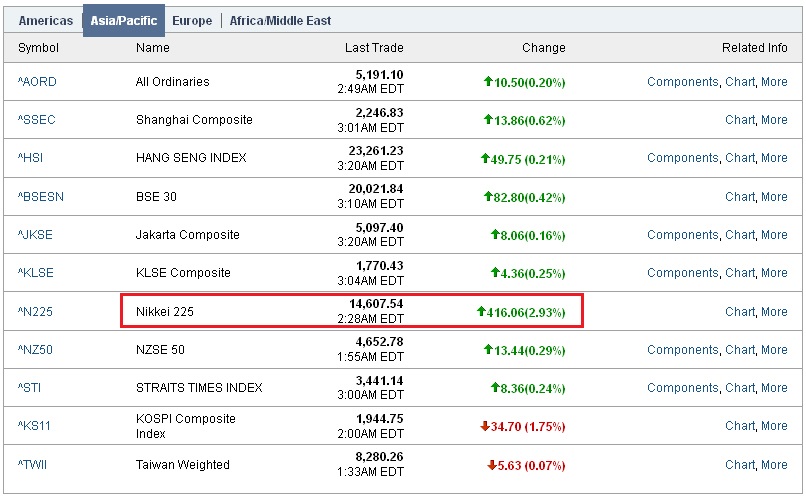Open the ^KS11 symbol link
The width and height of the screenshot is (806, 499).
(34, 426)
